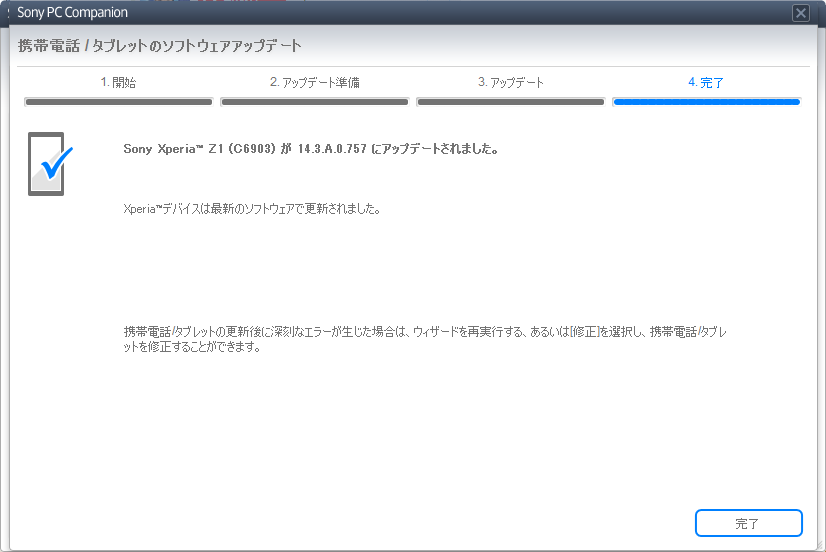Click the gray progress bar under 3. アップデート
The height and width of the screenshot is (552, 826).
510,102
